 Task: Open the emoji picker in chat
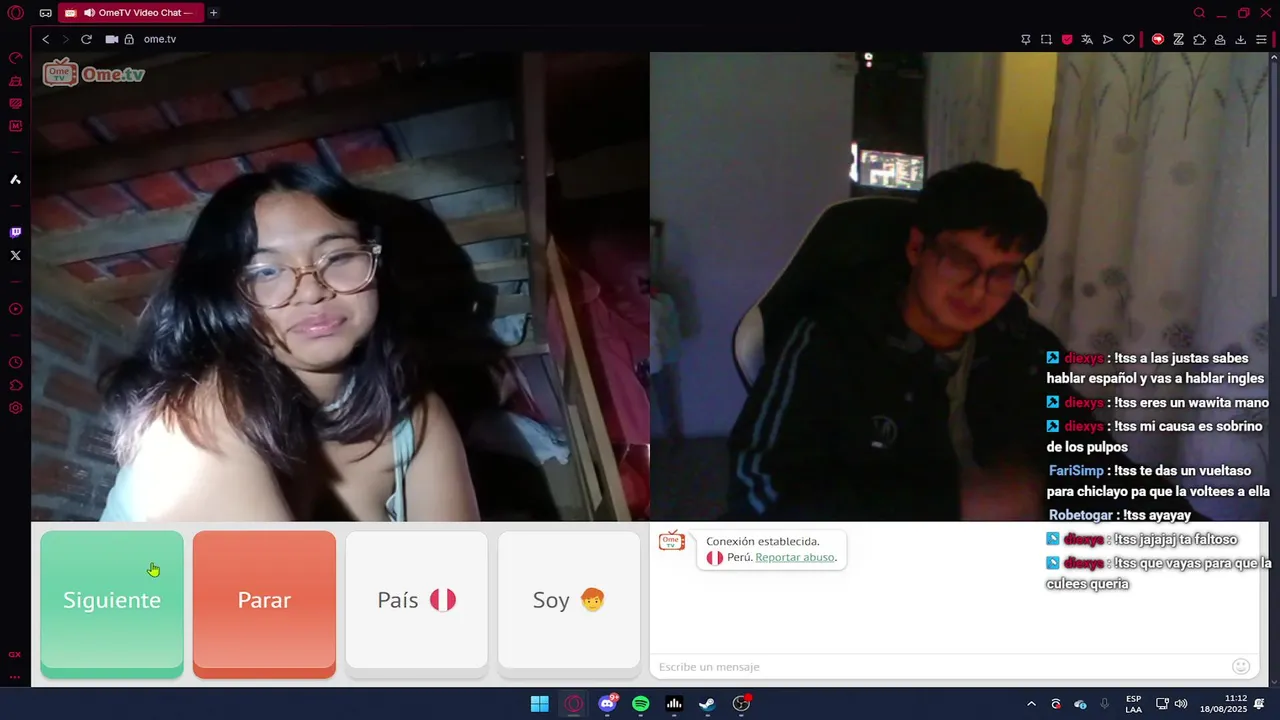tap(1241, 666)
